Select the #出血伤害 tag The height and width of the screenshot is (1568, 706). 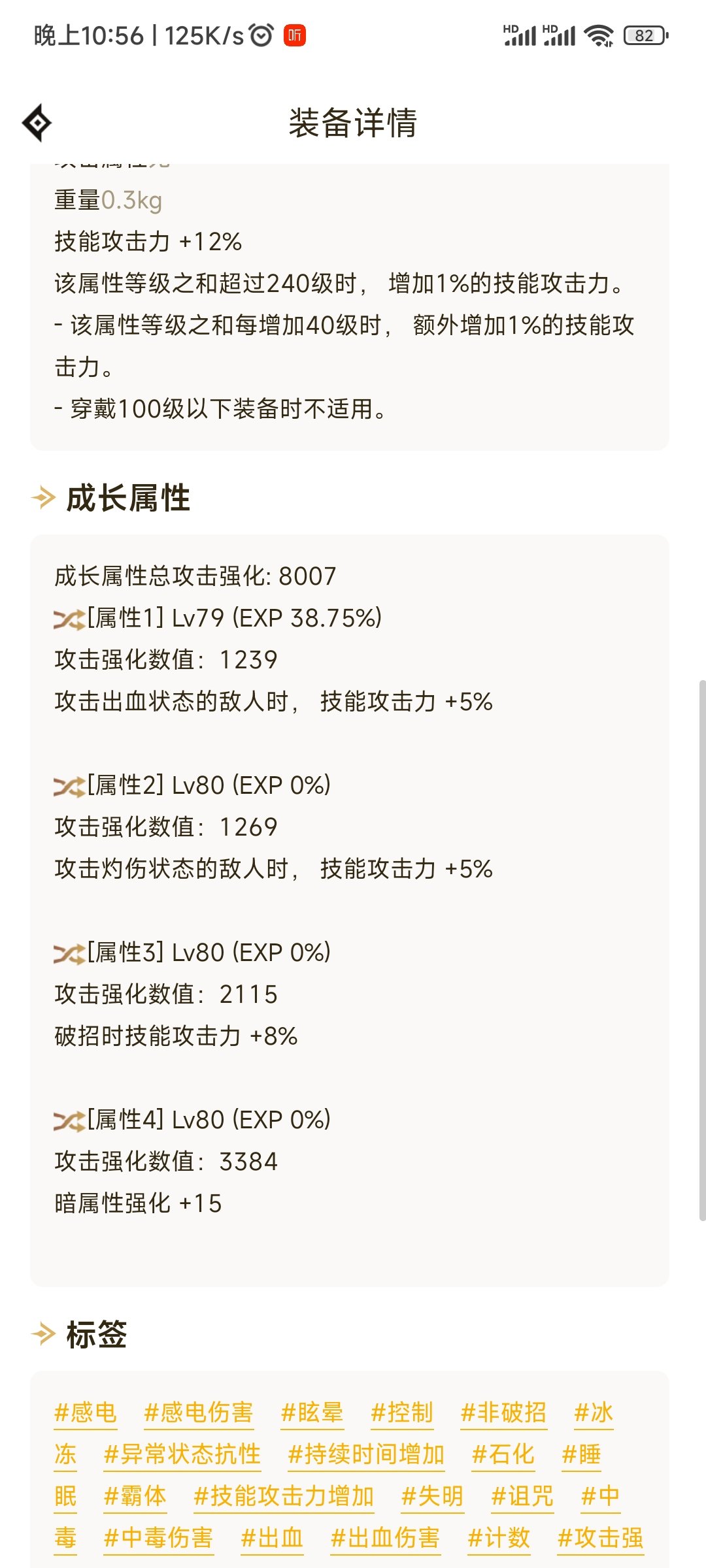(386, 1538)
